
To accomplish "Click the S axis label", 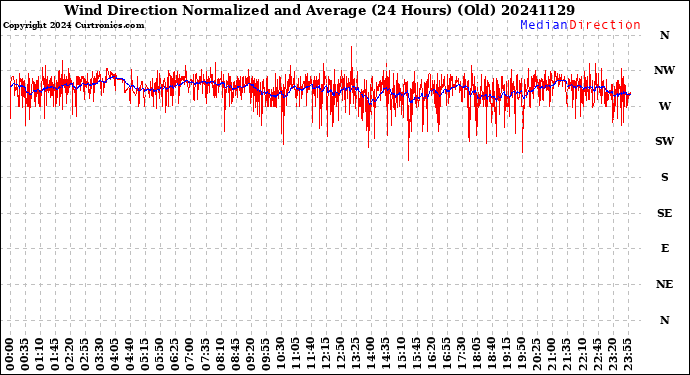I will pos(664,177).
